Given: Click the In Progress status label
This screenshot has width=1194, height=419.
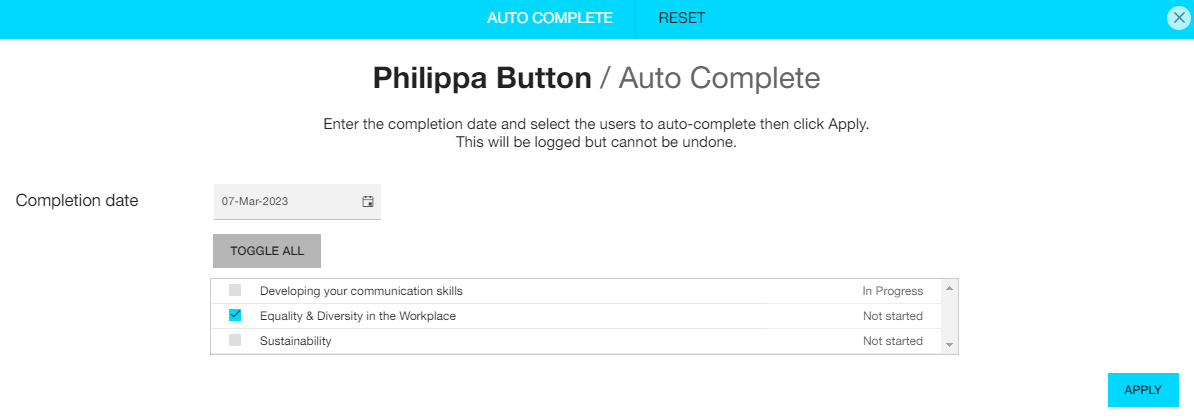Looking at the screenshot, I should coord(892,291).
